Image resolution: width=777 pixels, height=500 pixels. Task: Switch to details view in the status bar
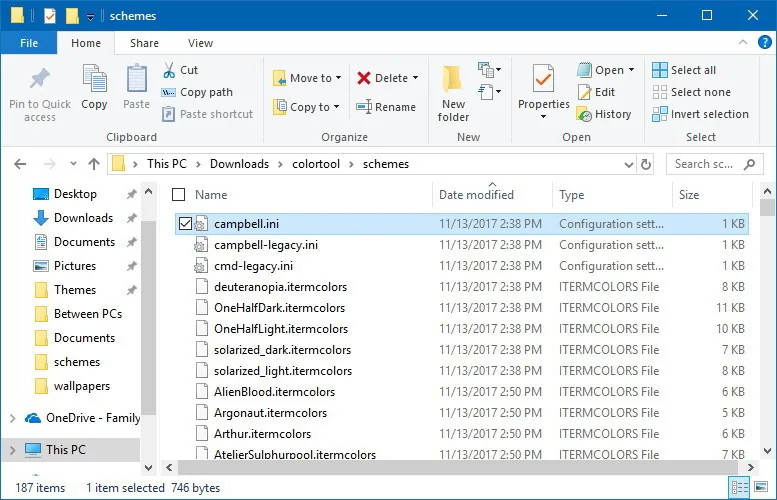[x=739, y=488]
